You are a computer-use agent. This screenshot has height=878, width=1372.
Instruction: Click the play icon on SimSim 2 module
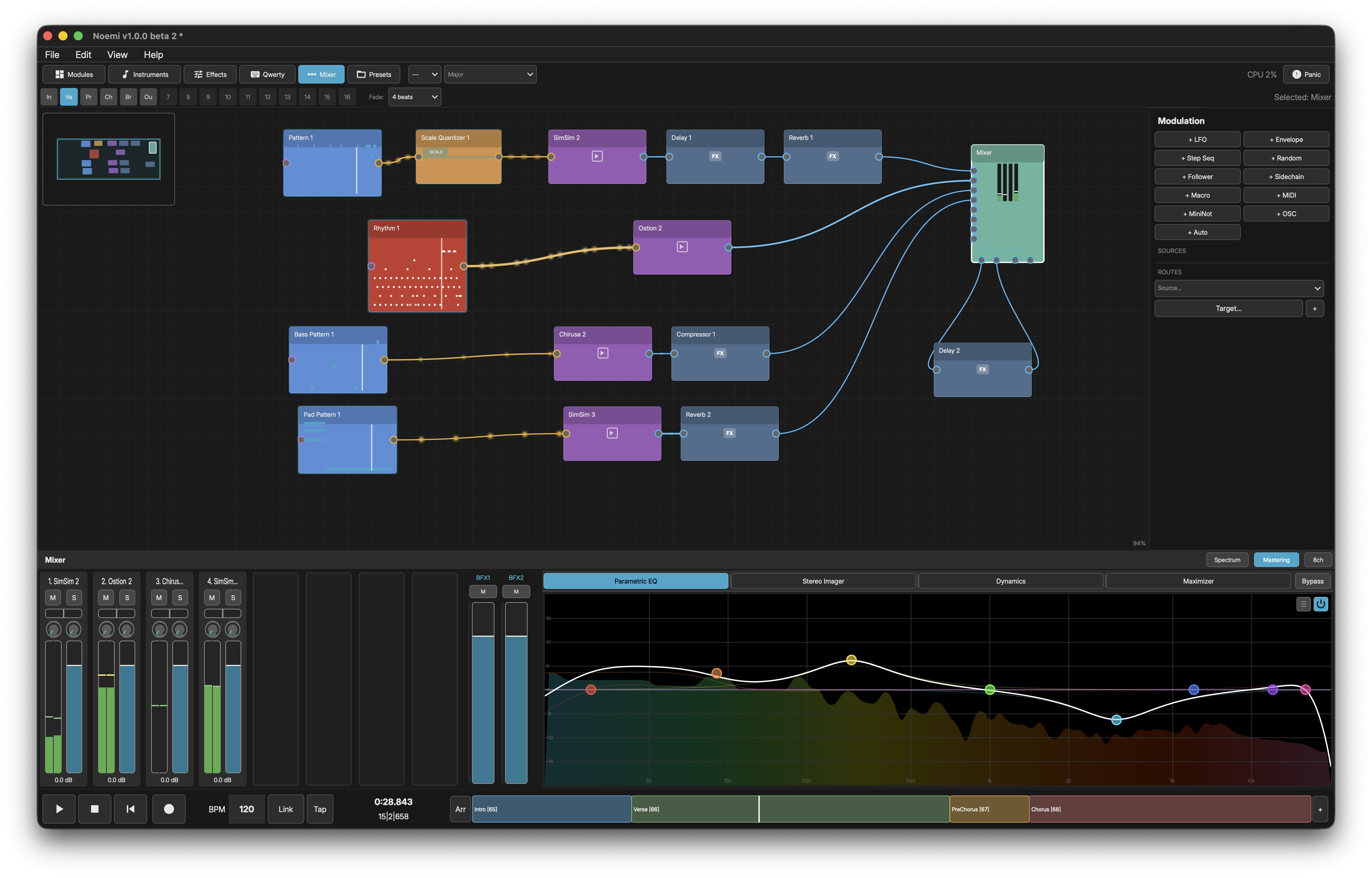[597, 156]
